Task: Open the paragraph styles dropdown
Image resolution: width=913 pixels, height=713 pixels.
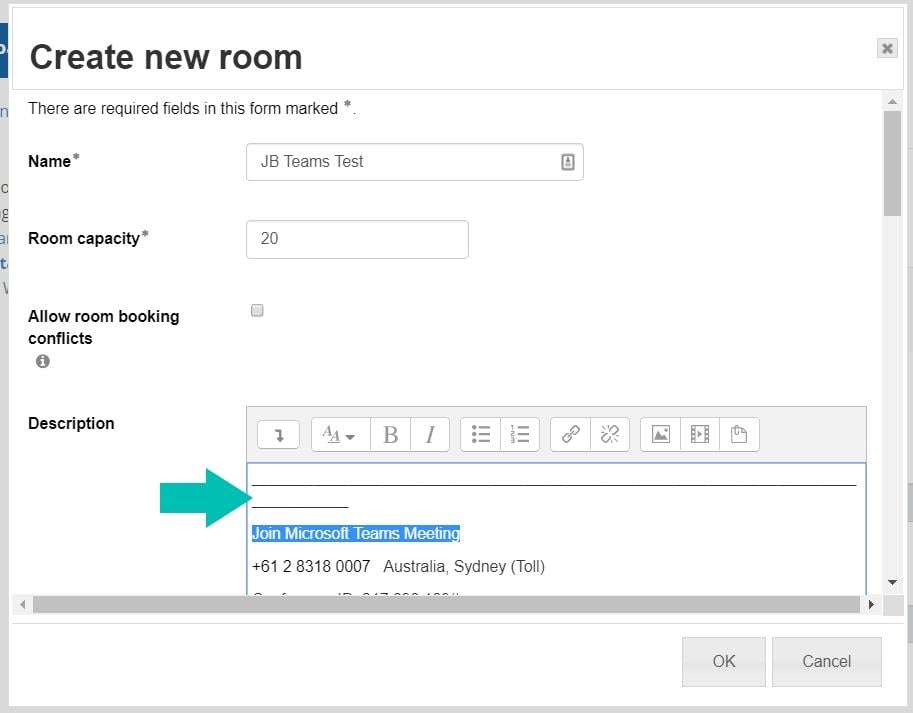Action: 340,434
